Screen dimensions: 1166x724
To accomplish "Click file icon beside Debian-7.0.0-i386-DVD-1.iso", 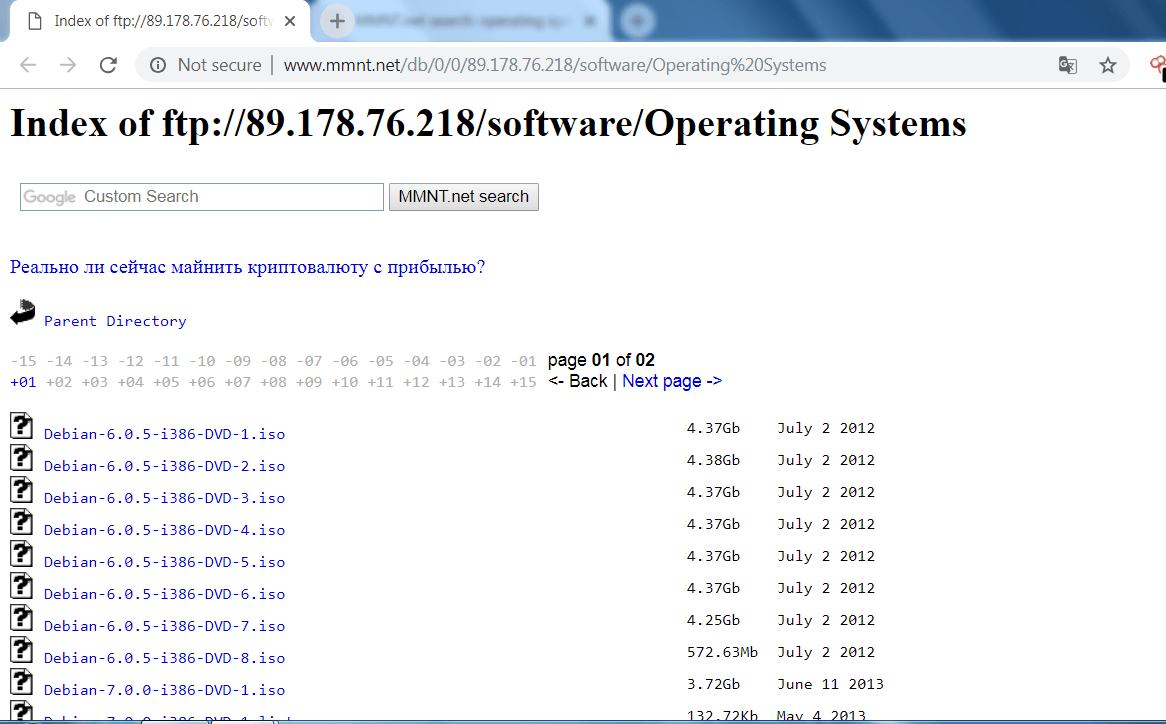I will click(22, 682).
